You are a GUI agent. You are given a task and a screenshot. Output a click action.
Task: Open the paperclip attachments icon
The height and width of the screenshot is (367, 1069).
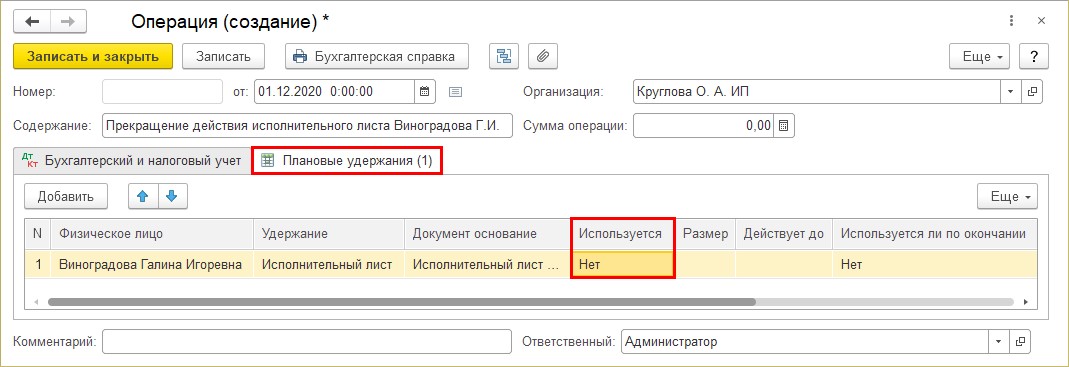pyautogui.click(x=543, y=57)
